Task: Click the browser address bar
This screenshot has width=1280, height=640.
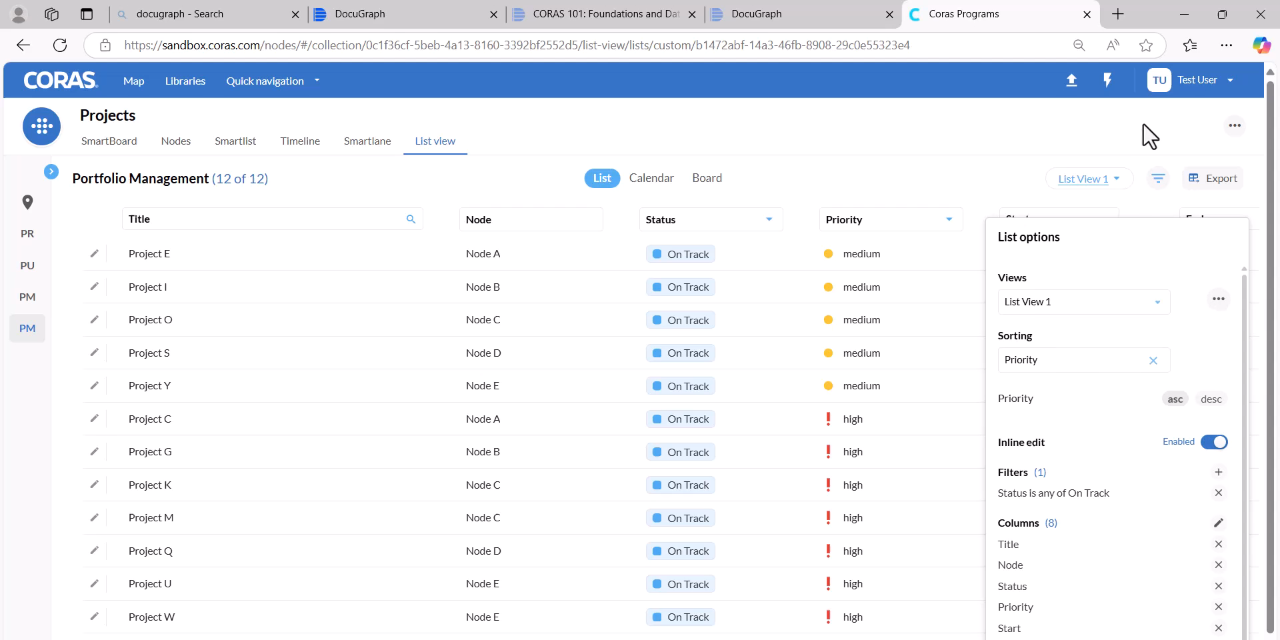Action: 580,45
